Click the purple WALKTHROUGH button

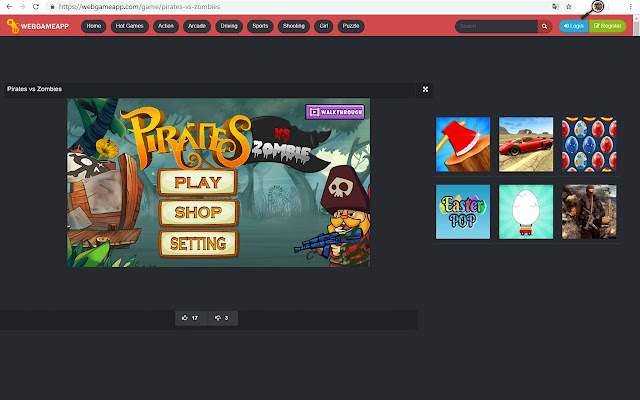335,112
